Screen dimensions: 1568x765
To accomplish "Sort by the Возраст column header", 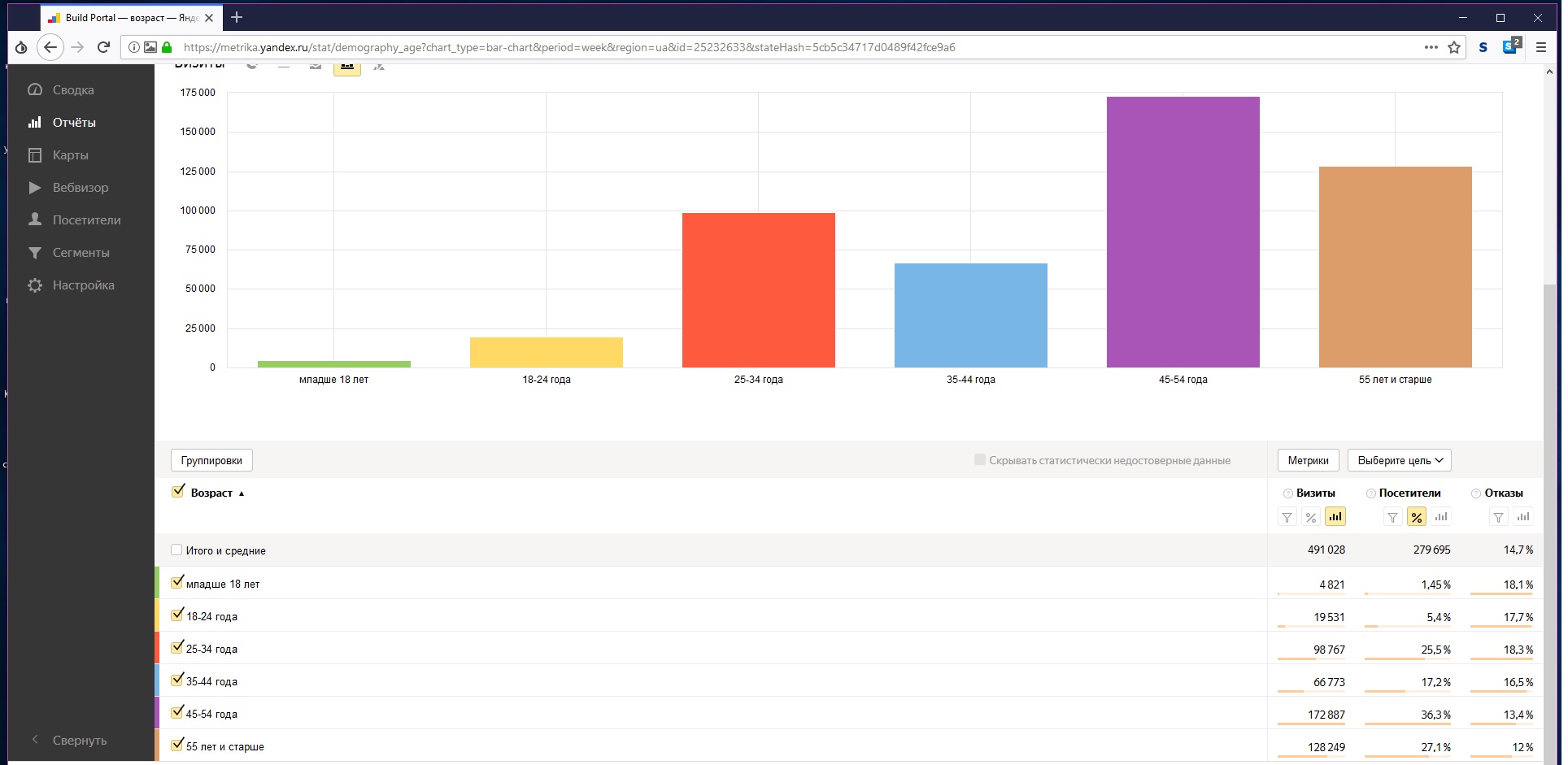I will click(211, 493).
